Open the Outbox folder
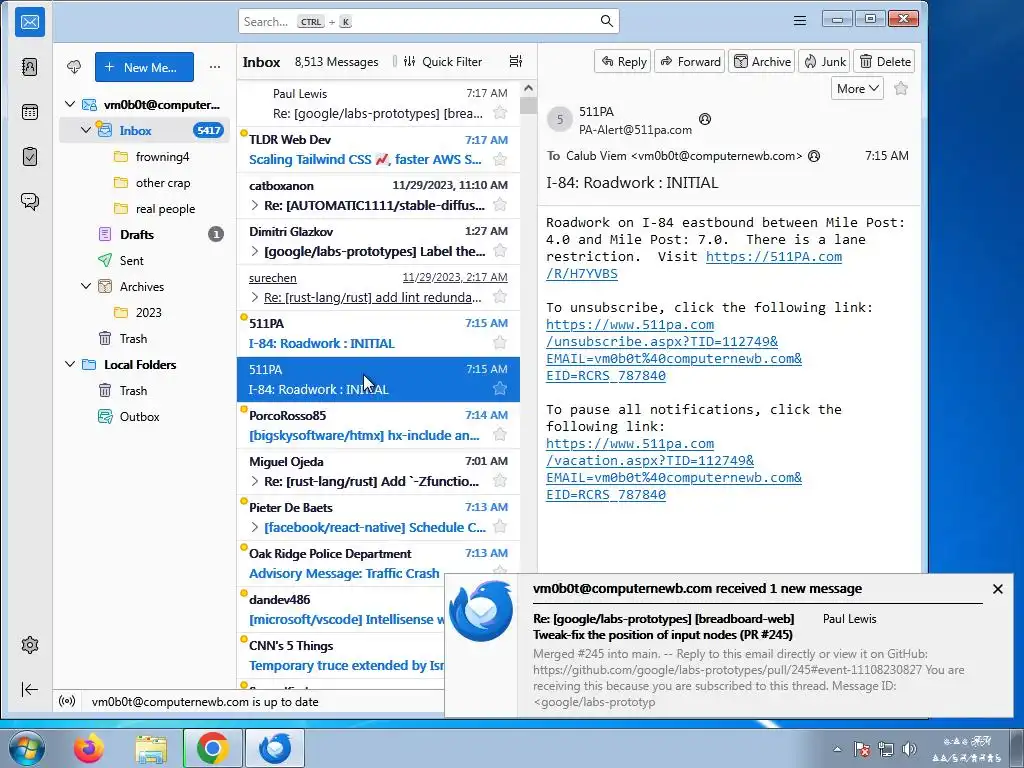 144,417
